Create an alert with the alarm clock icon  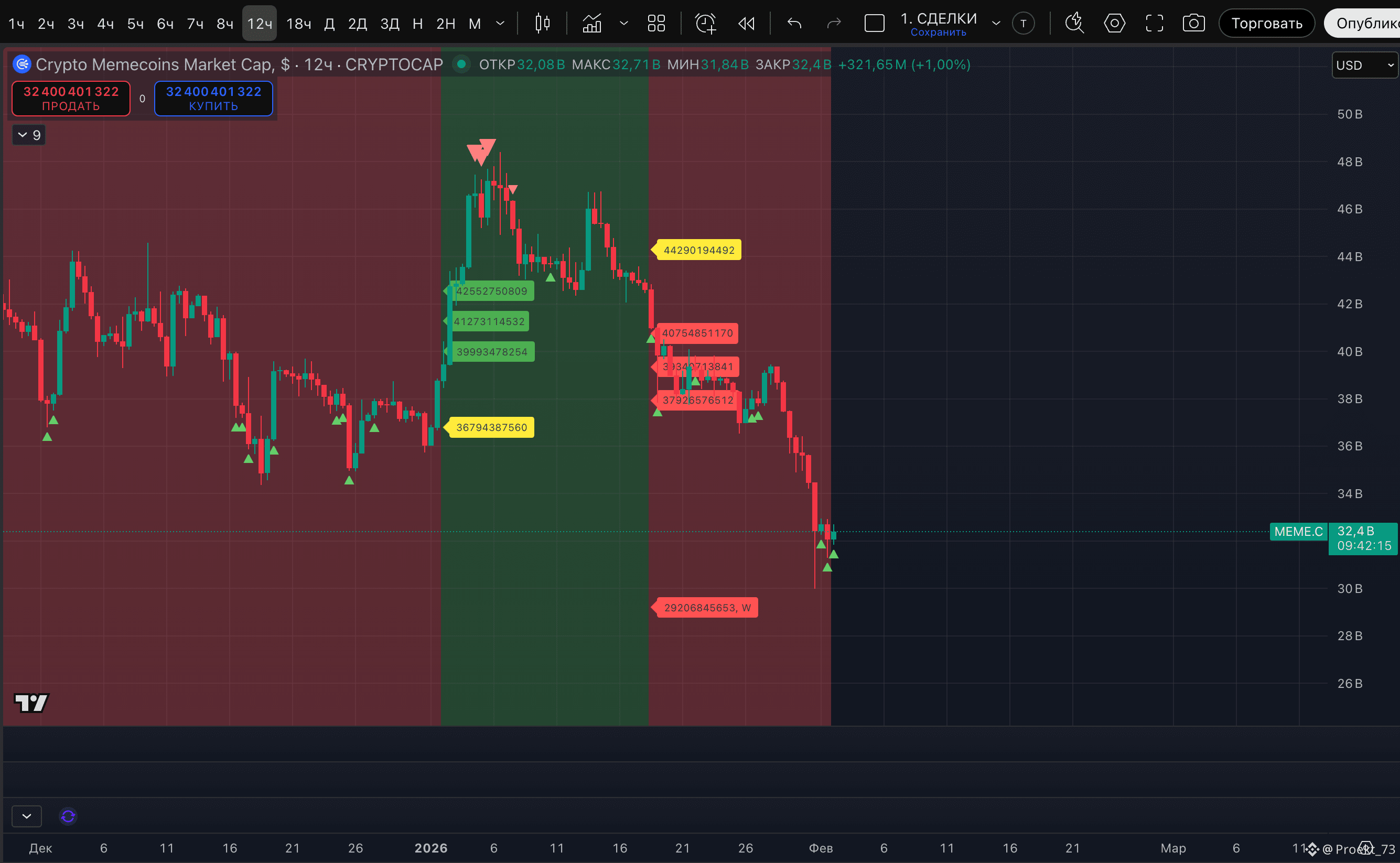[705, 24]
